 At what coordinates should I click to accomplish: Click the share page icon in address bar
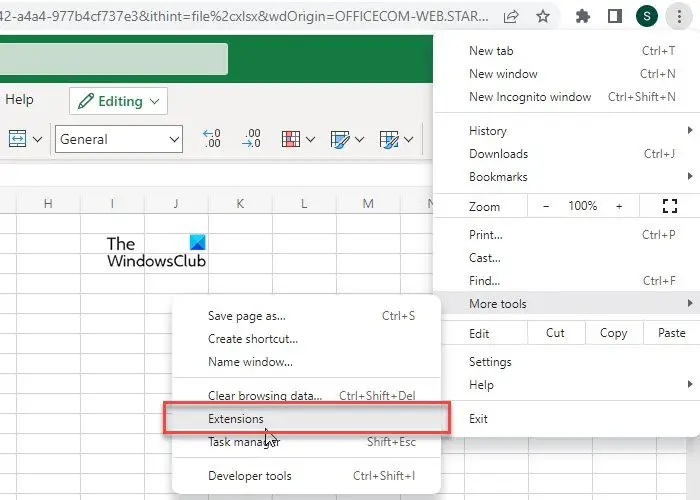511,17
